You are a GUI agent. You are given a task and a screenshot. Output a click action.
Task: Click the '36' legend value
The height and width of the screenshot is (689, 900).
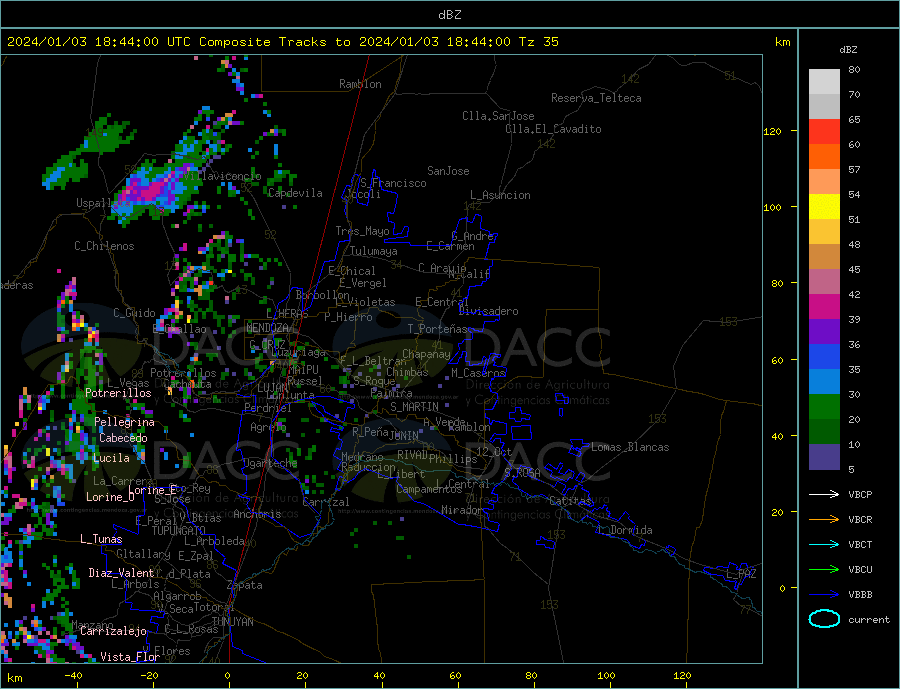click(x=854, y=344)
